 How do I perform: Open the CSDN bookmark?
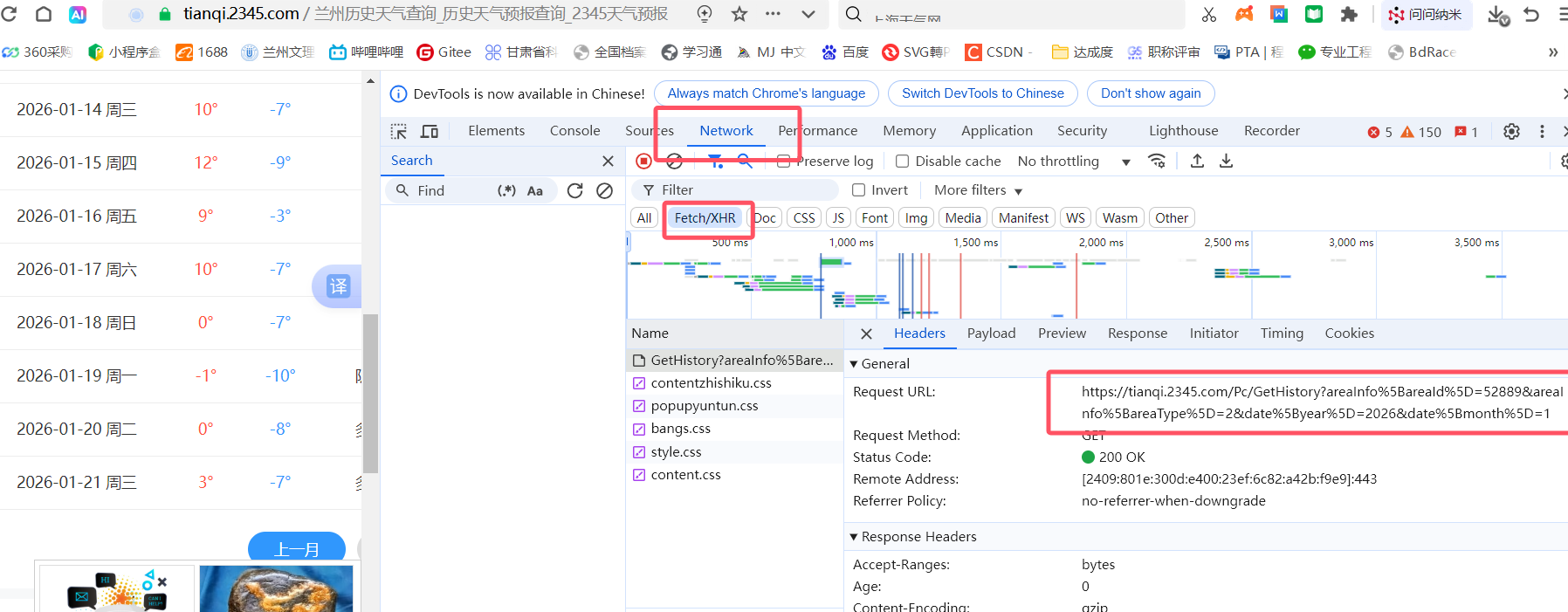(1000, 52)
